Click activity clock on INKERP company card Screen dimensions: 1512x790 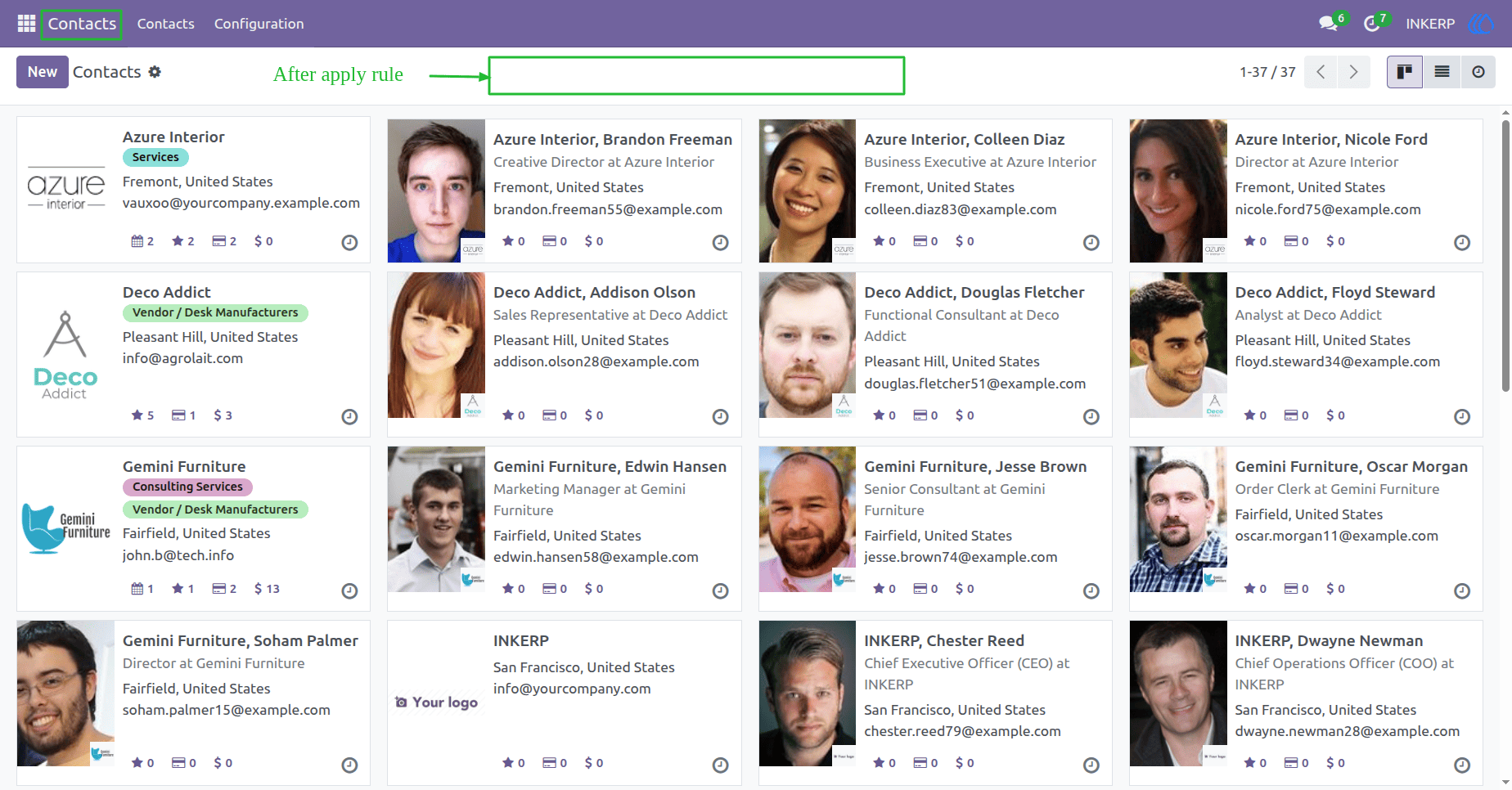point(720,765)
